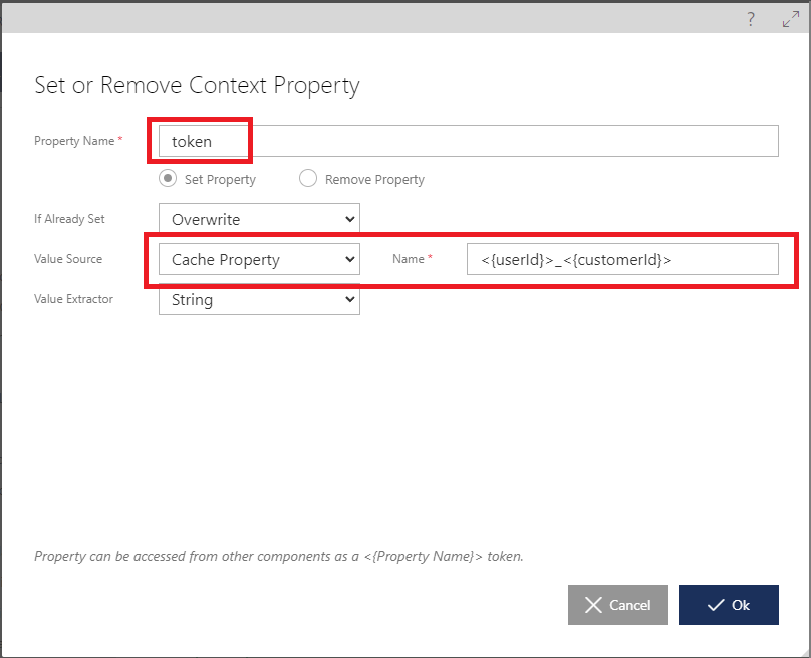Image resolution: width=811 pixels, height=658 pixels.
Task: Click the Value Source label
Action: 68,259
